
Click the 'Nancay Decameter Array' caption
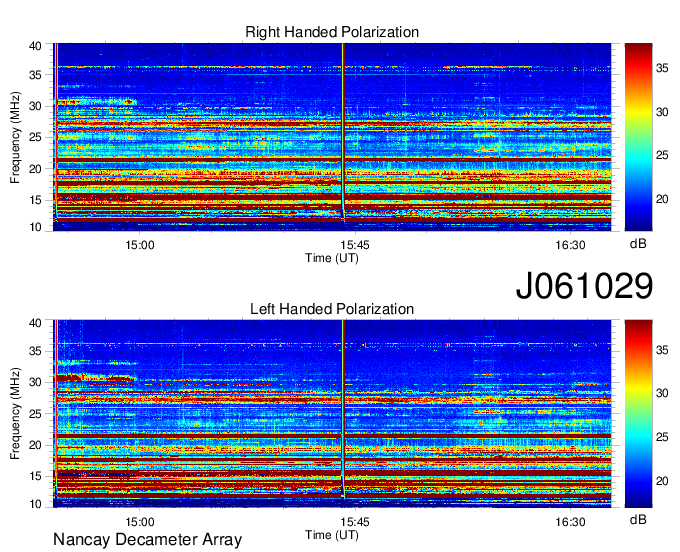tap(147, 540)
